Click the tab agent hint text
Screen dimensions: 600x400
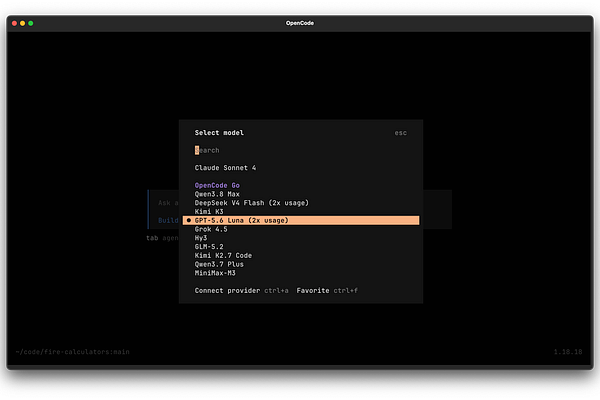tap(162, 238)
